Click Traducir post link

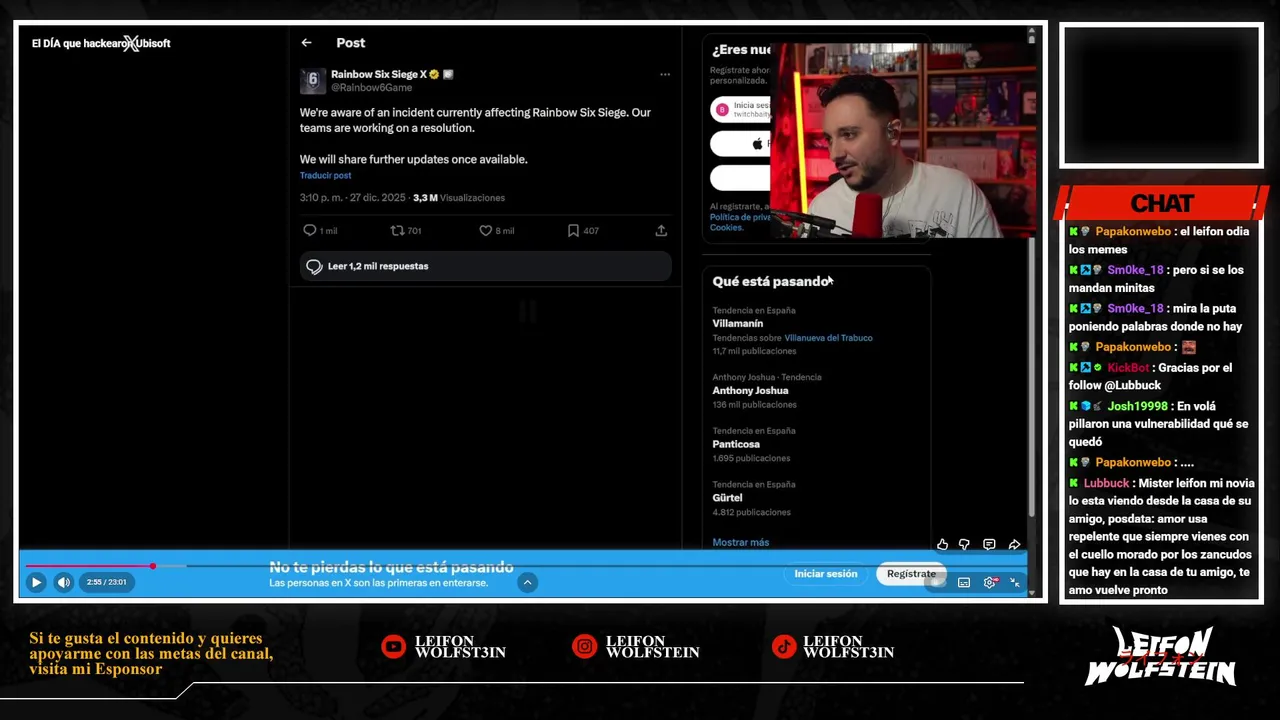tap(325, 175)
